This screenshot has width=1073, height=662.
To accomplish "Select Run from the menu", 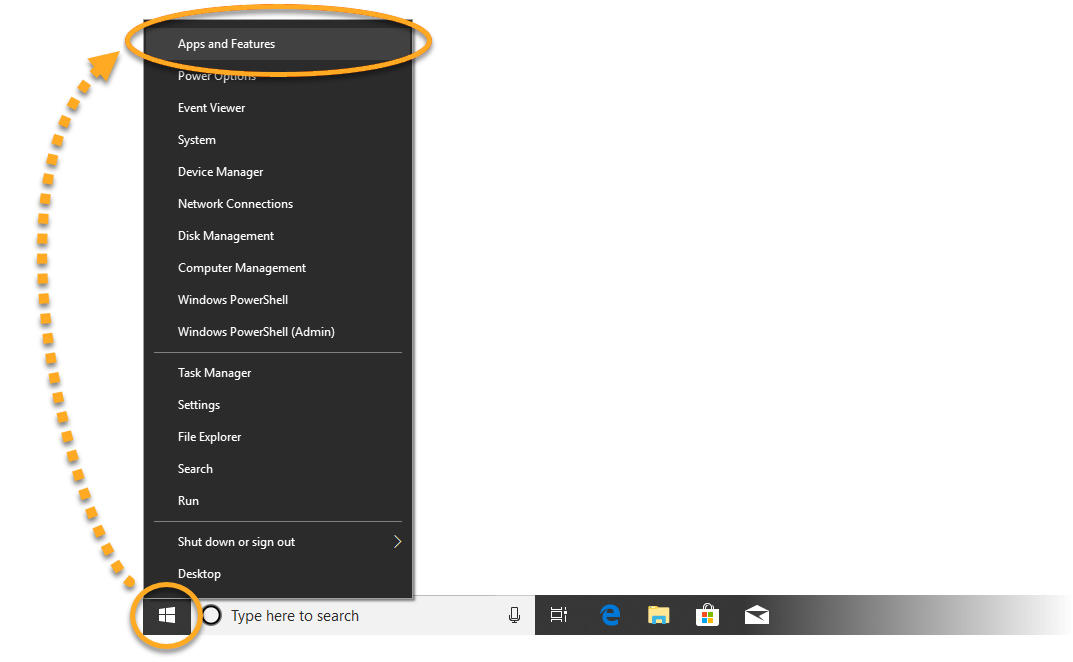I will click(189, 501).
